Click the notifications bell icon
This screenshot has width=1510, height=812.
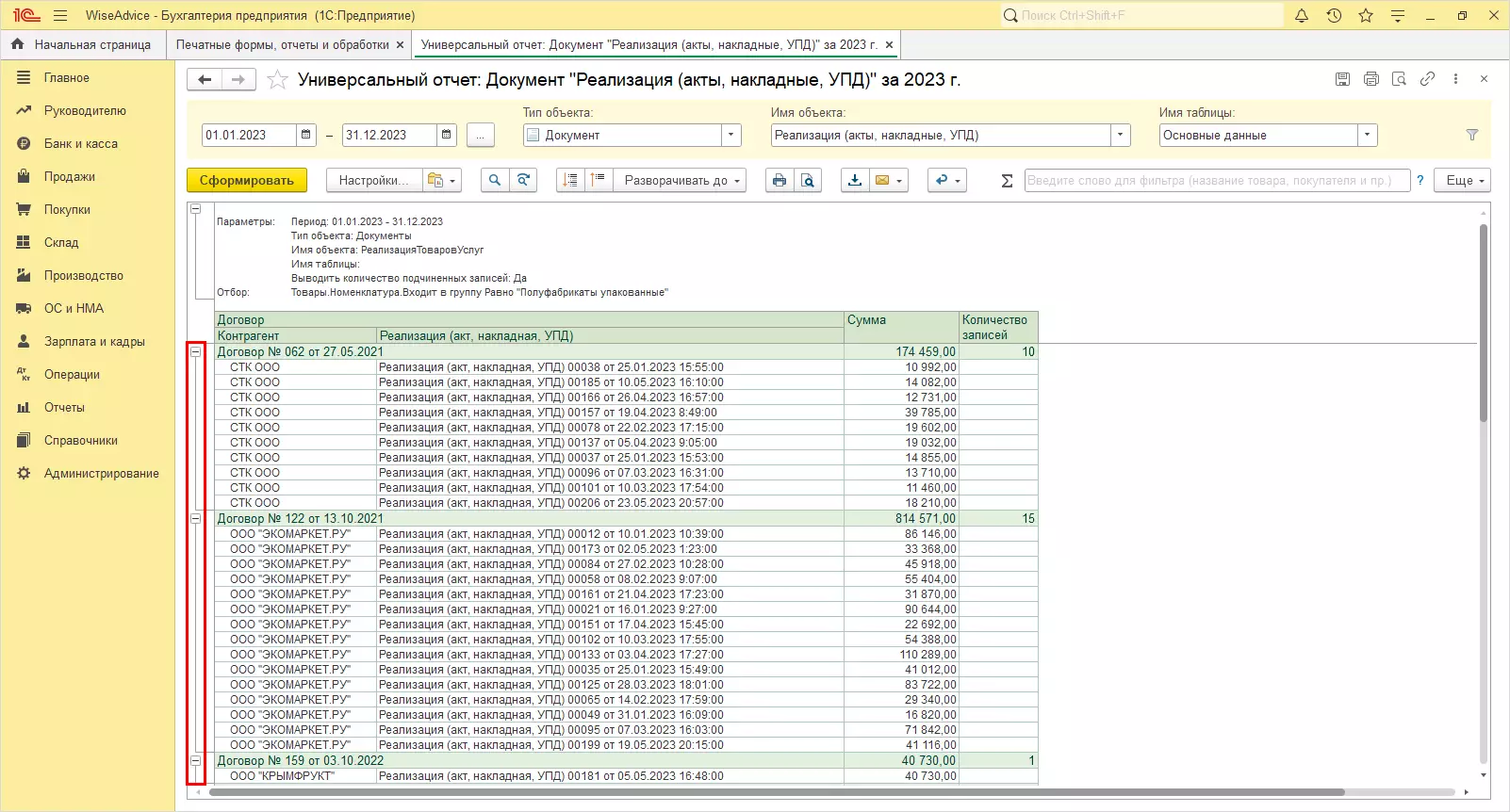[1302, 15]
